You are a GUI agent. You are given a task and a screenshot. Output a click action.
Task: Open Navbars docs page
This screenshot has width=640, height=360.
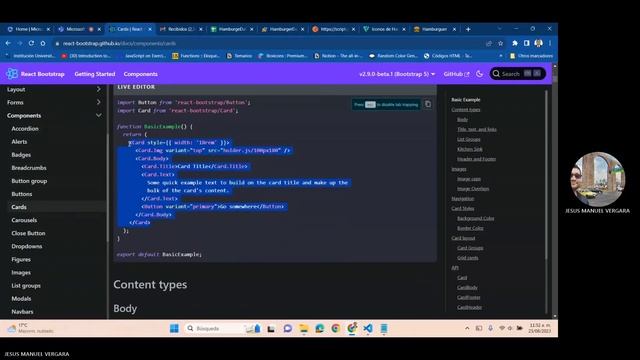coord(22,311)
